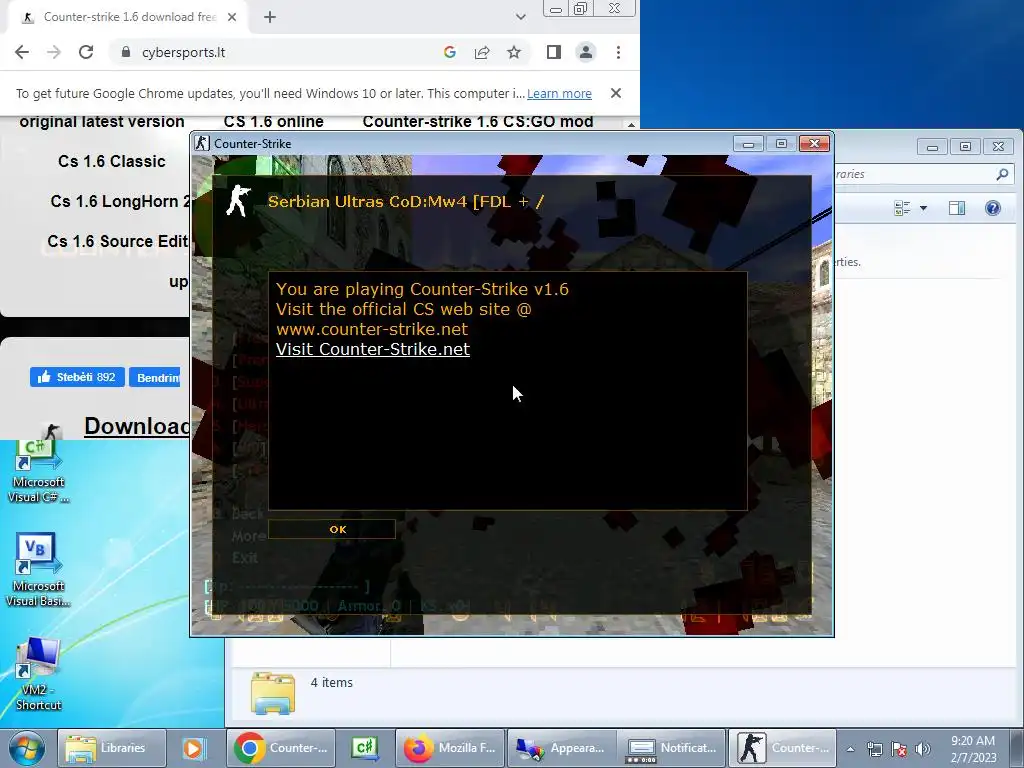Open Cs 1.6 LongHorn link
1024x768 pixels.
[x=120, y=201]
